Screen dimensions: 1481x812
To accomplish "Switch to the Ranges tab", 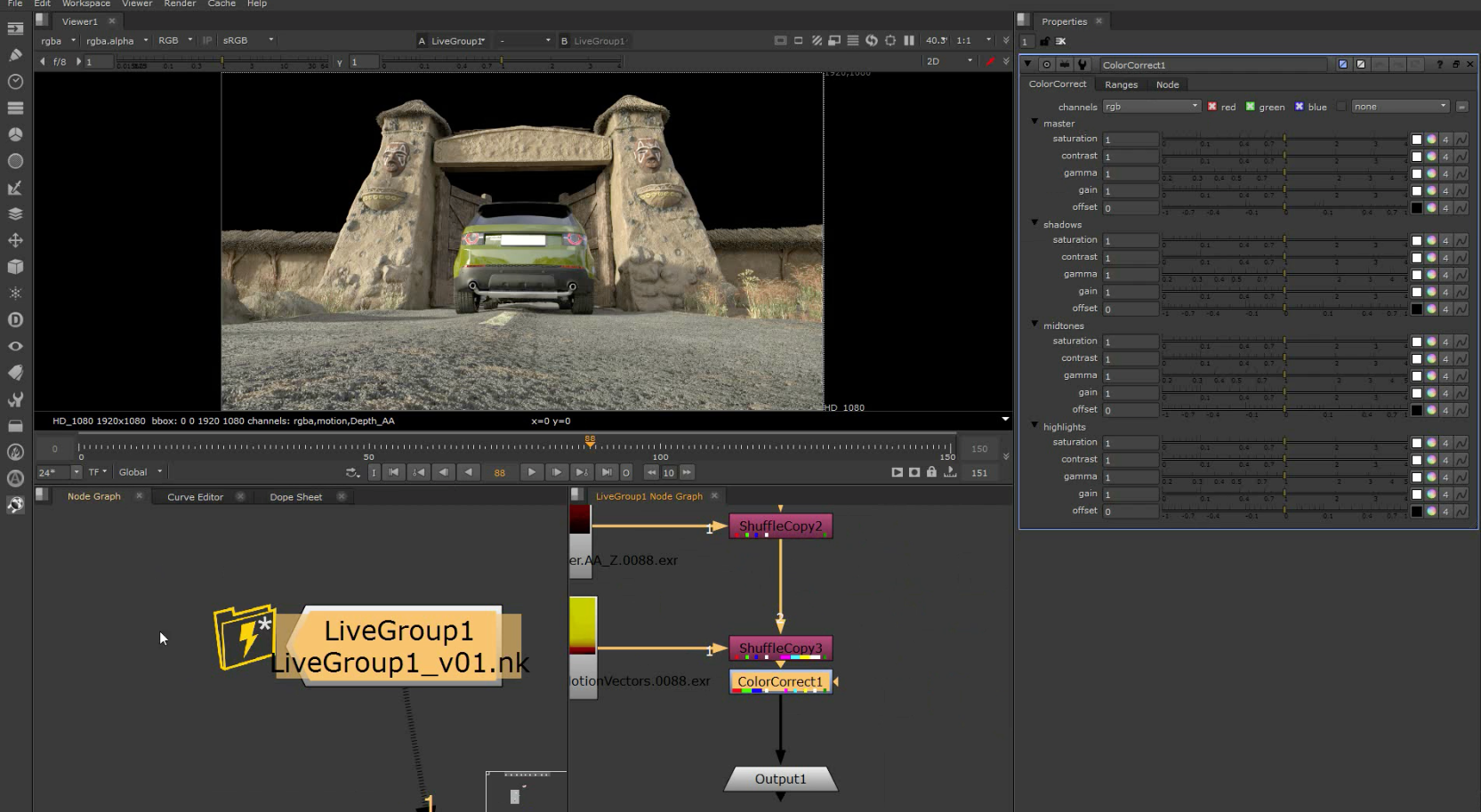I will 1121,84.
